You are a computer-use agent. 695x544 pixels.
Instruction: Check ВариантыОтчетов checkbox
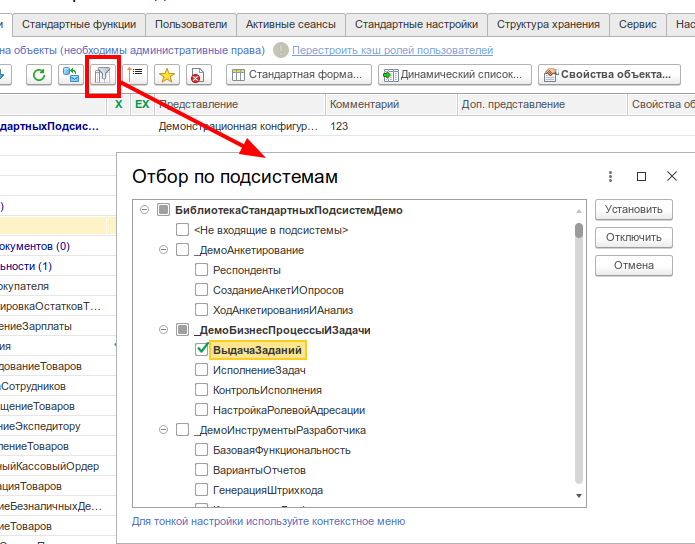tap(201, 470)
